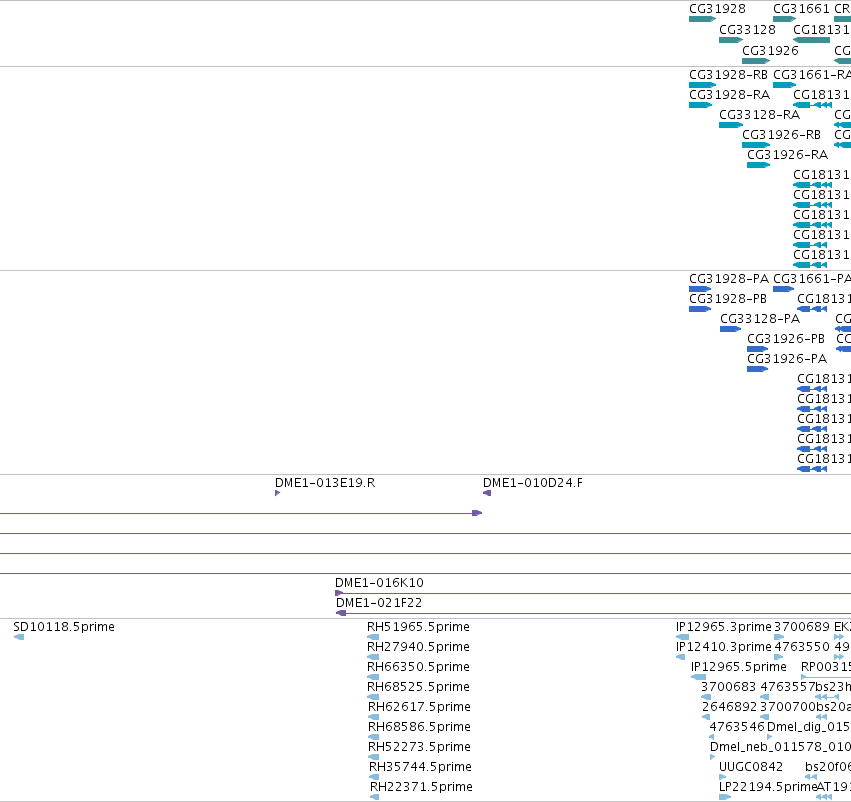Select feature 3700689
The width and height of the screenshot is (851, 802).
(779, 636)
